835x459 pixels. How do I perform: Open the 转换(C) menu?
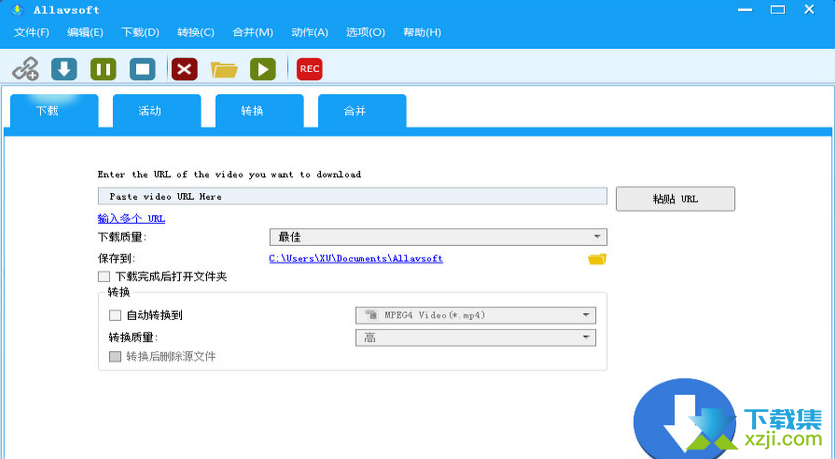click(196, 32)
